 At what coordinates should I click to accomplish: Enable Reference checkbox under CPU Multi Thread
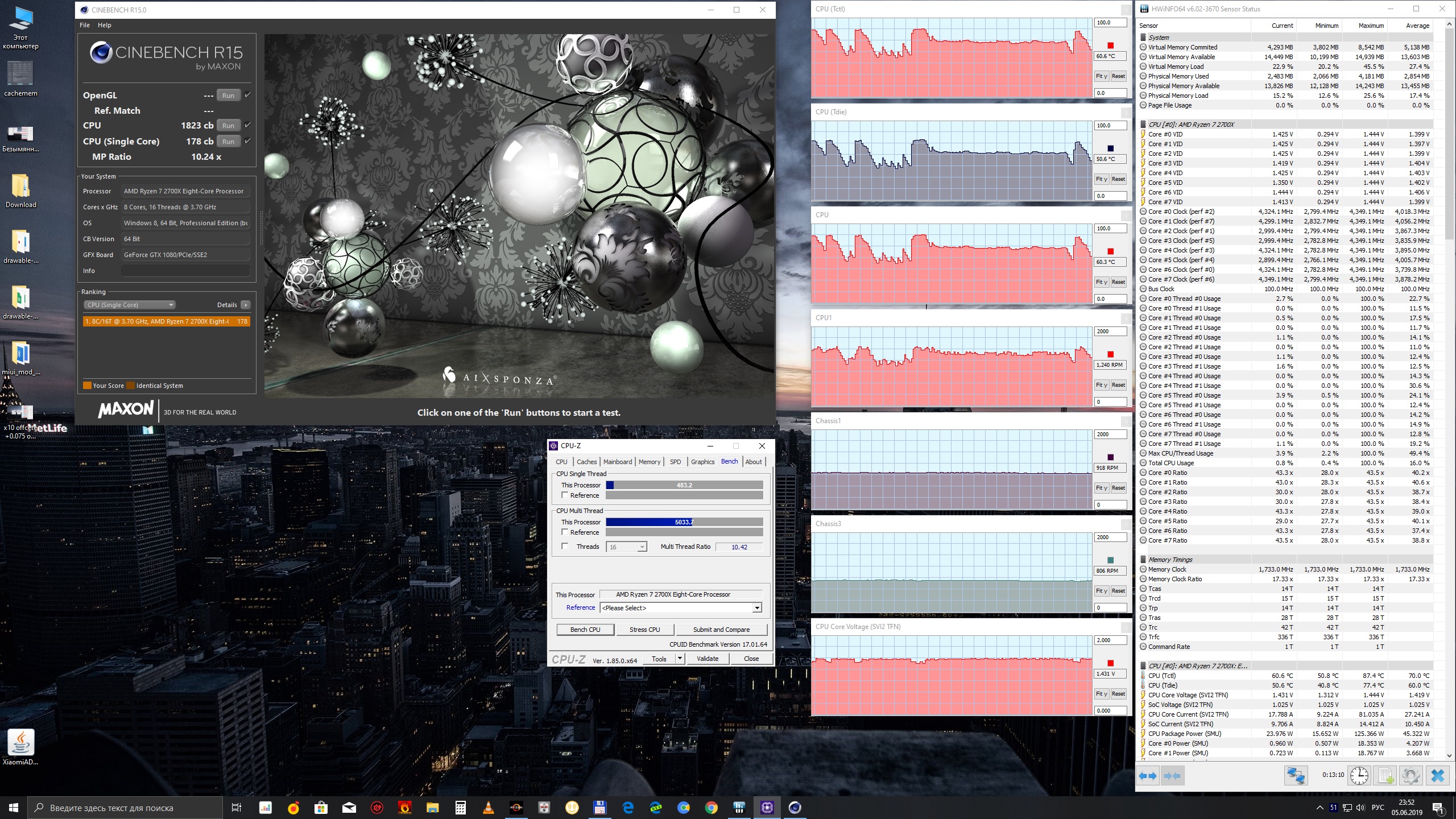565,532
